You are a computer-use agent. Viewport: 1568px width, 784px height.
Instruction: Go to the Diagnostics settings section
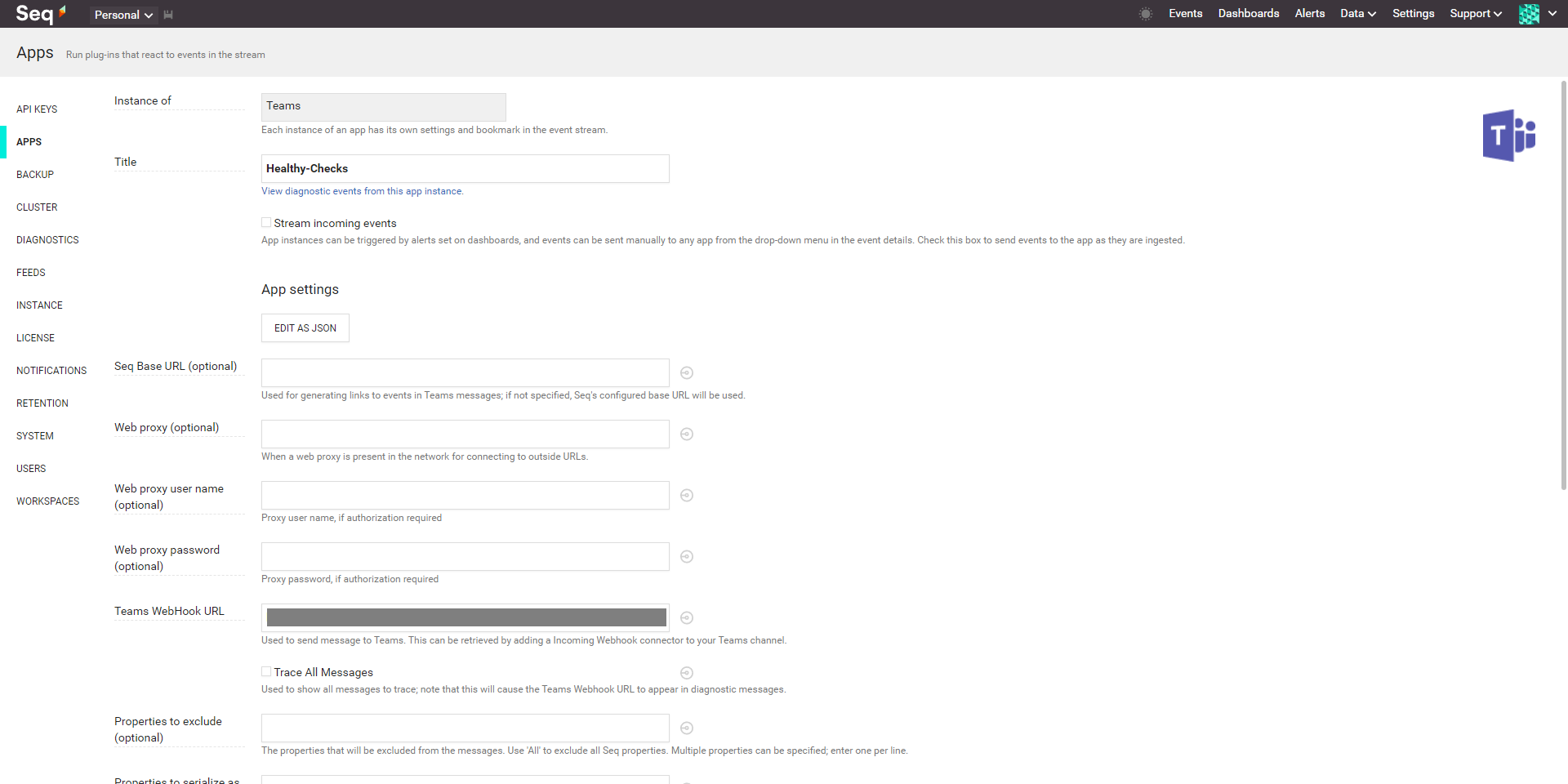tap(47, 240)
